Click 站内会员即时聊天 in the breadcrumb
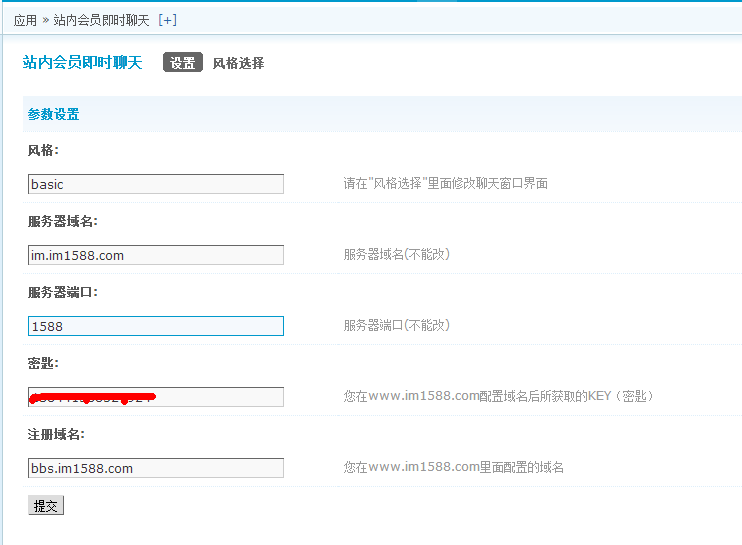Image resolution: width=742 pixels, height=545 pixels. (101, 20)
